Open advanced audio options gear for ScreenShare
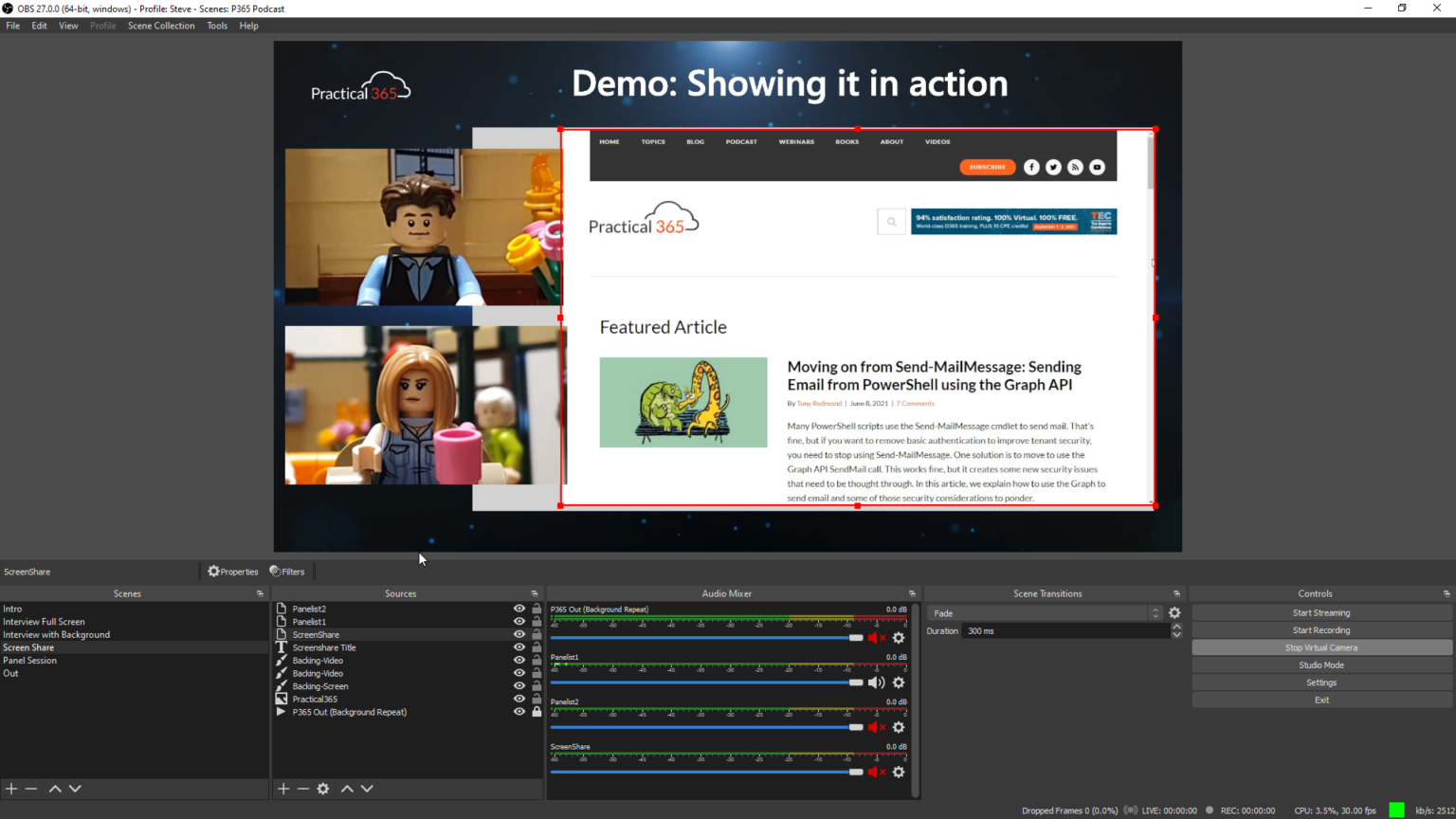This screenshot has height=819, width=1456. [899, 772]
